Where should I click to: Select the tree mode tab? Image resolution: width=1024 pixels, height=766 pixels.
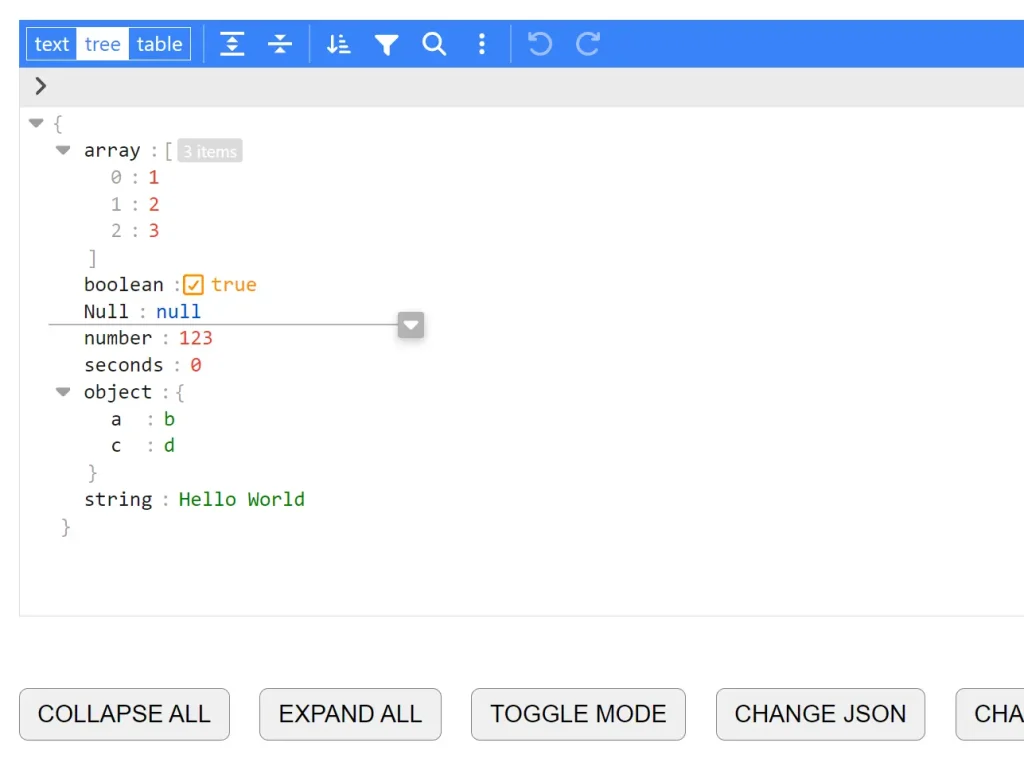102,43
